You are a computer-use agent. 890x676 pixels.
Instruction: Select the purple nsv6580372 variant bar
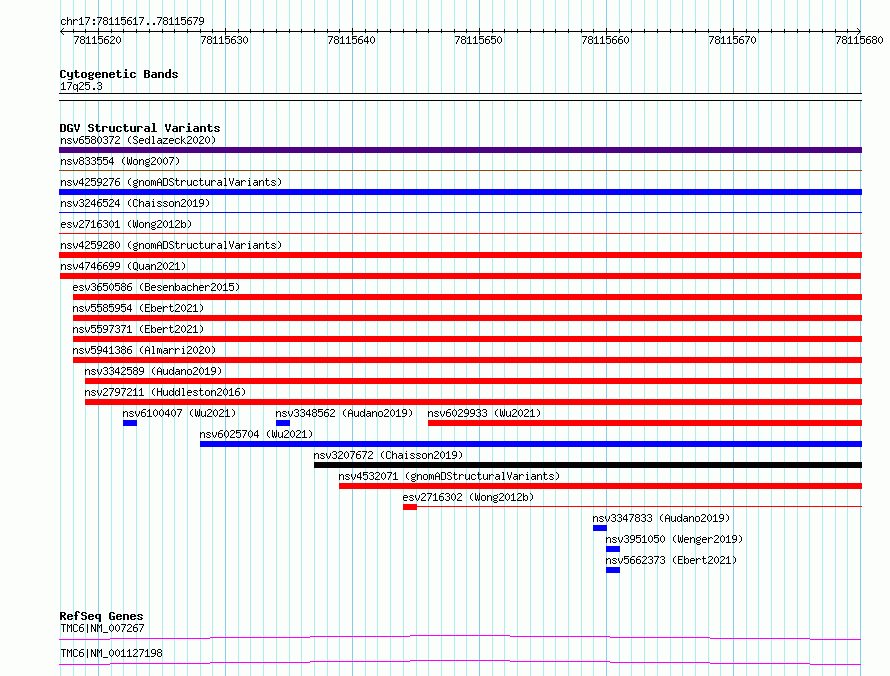click(x=460, y=150)
